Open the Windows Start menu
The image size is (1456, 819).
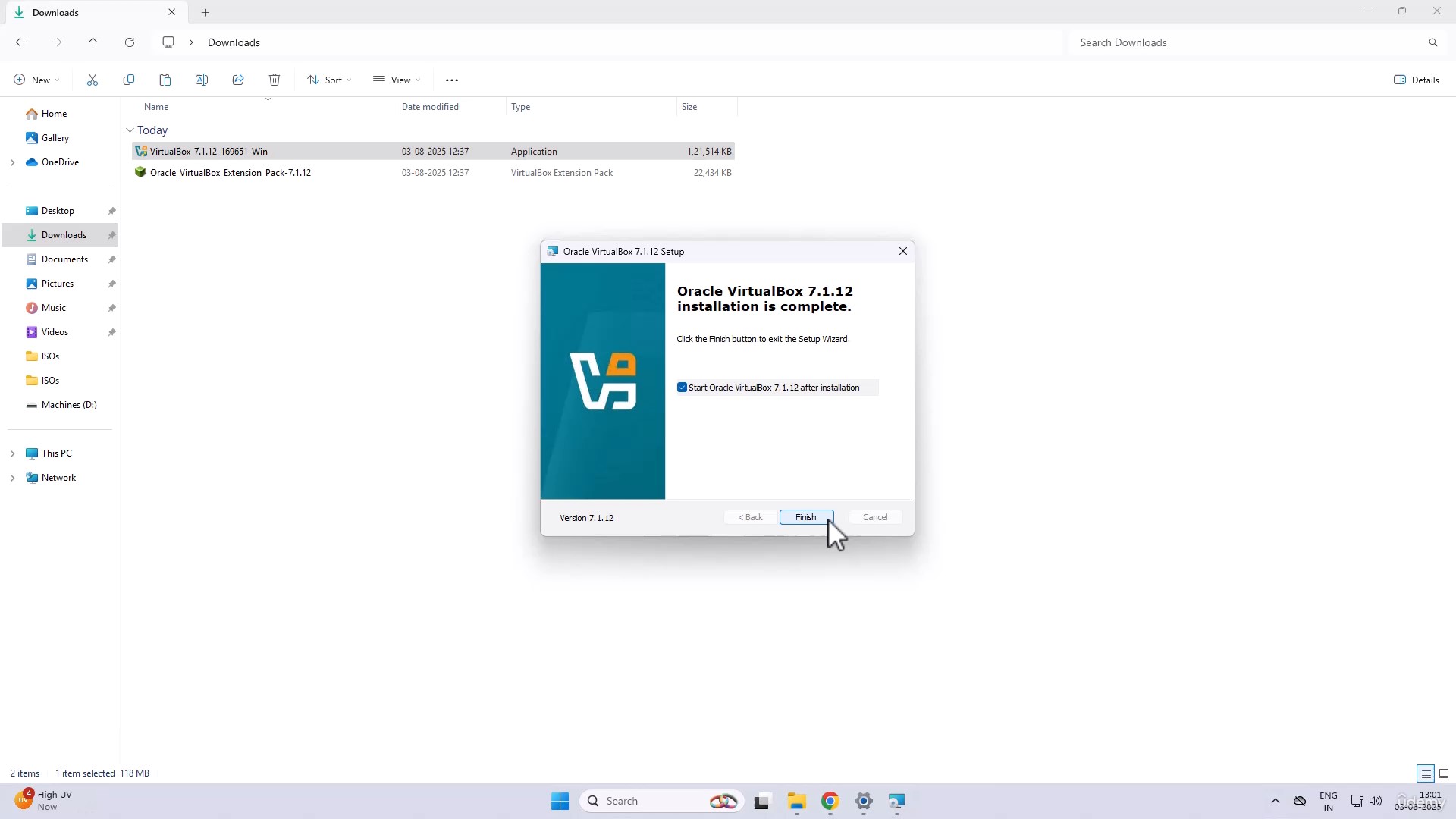[x=560, y=801]
